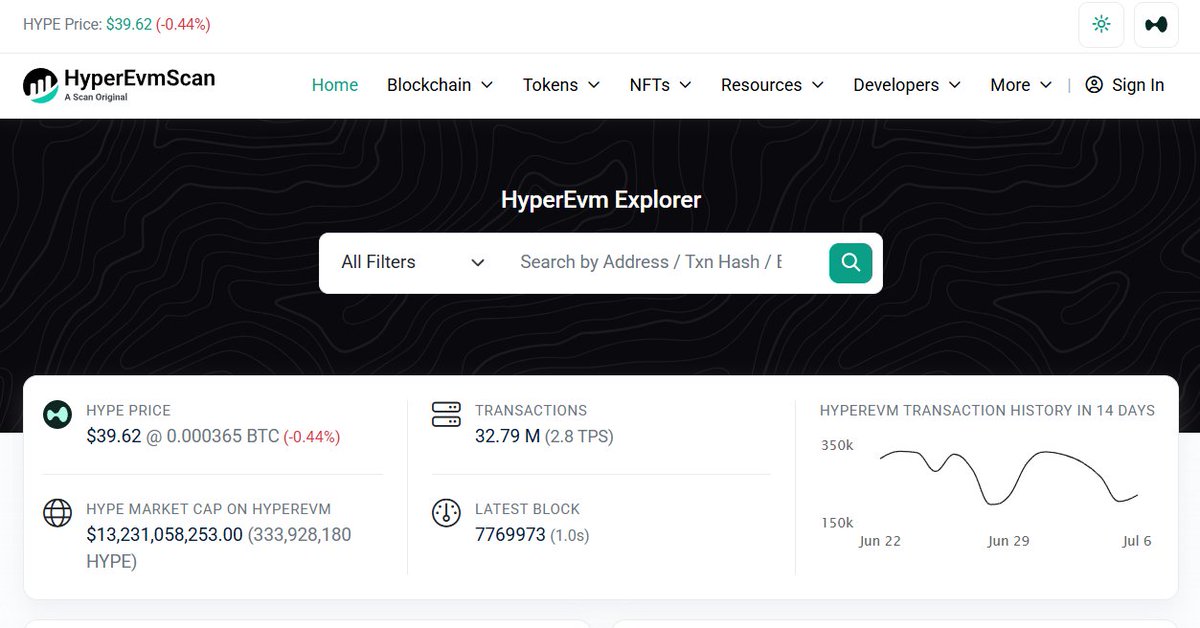
Task: Click the $39.62 HYPE price value
Action: click(x=114, y=436)
